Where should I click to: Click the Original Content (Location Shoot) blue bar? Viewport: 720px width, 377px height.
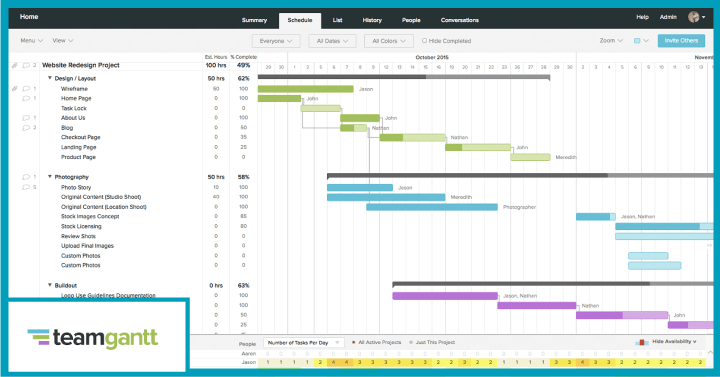(432, 207)
